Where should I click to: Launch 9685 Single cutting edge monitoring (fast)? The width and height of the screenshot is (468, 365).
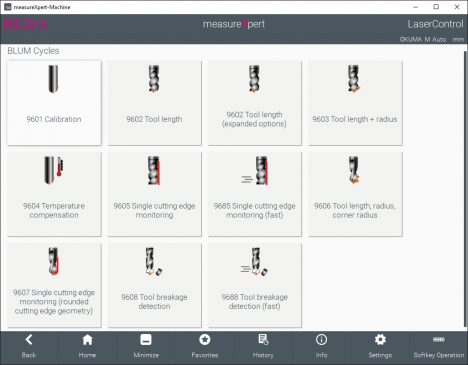(x=255, y=194)
